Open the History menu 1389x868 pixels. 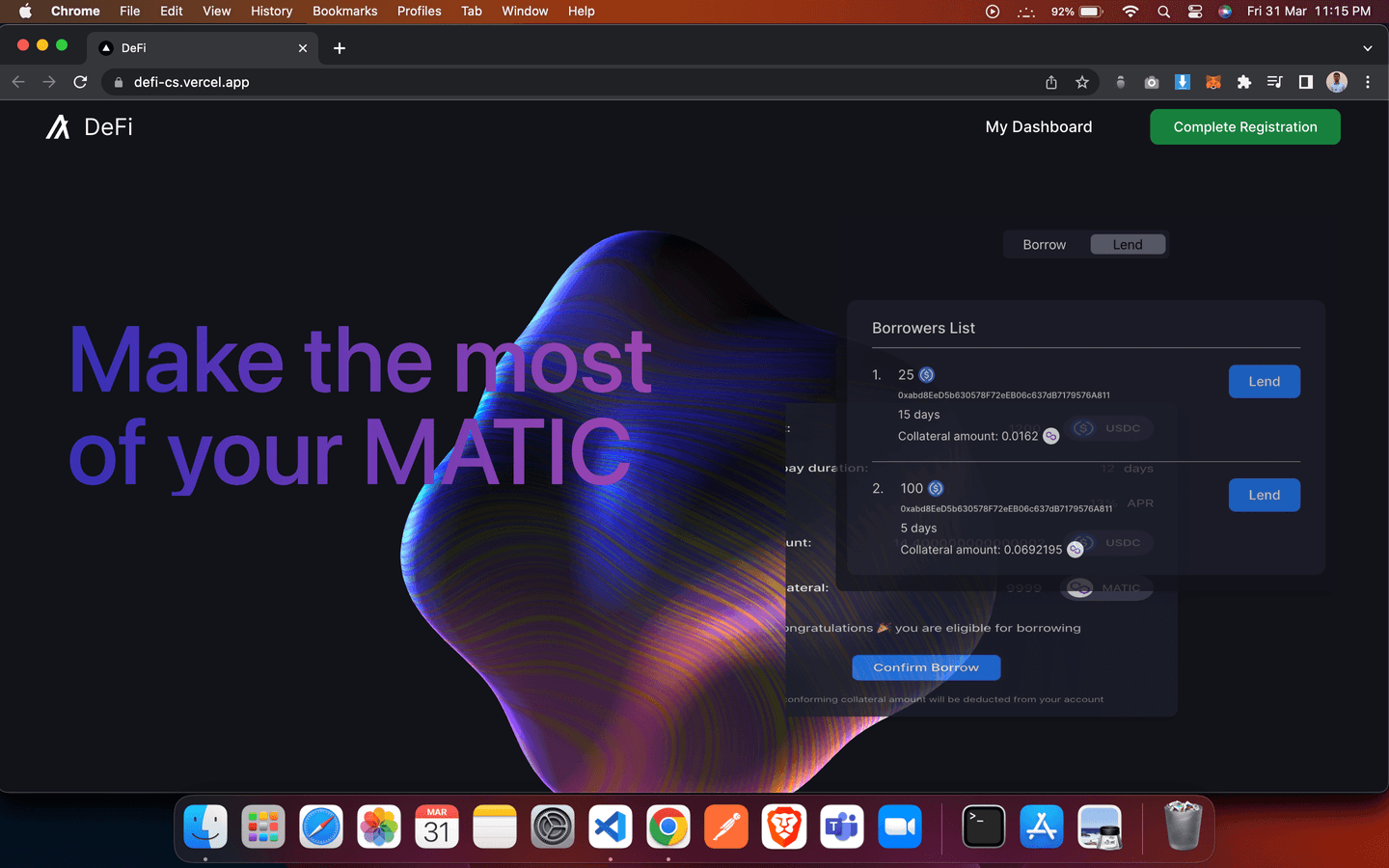coord(272,12)
